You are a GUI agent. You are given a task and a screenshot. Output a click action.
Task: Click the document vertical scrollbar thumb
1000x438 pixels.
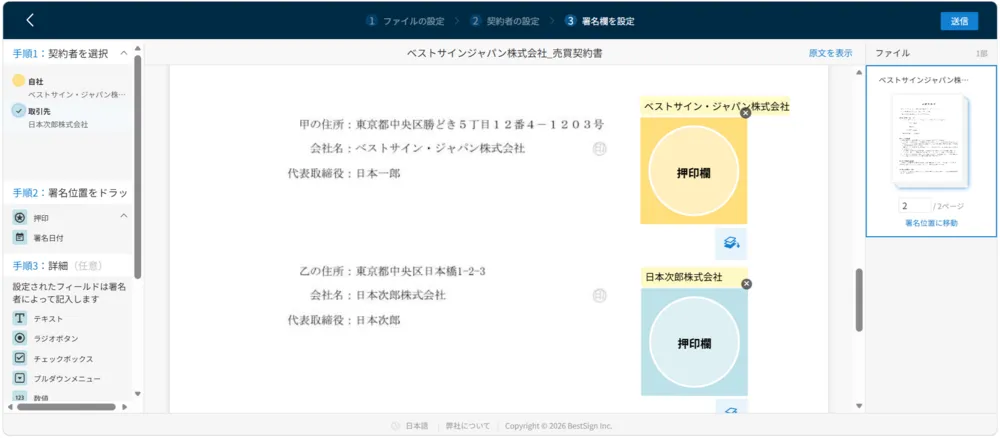pyautogui.click(x=858, y=300)
